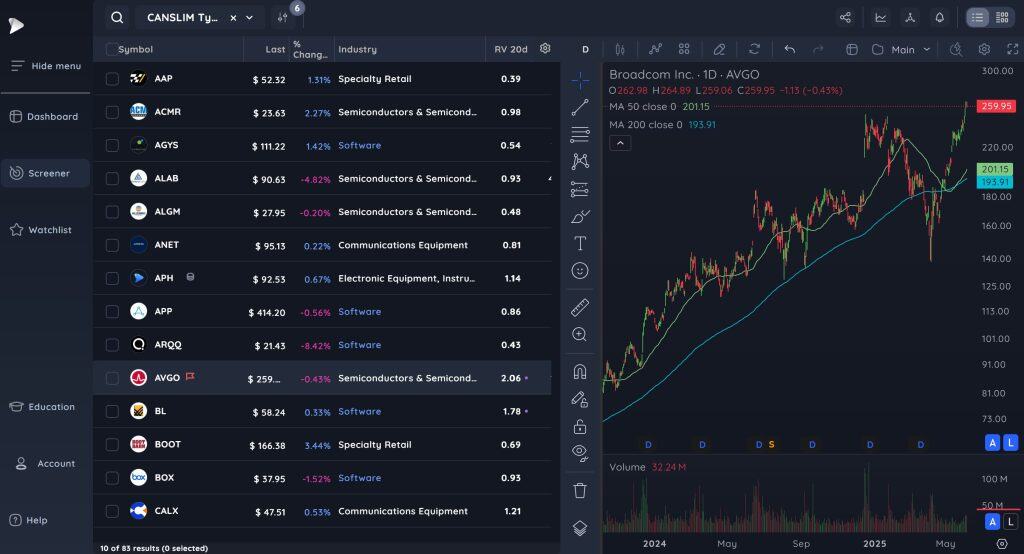Collapse the indicator legend chevron
This screenshot has height=554, width=1024.
(x=620, y=143)
